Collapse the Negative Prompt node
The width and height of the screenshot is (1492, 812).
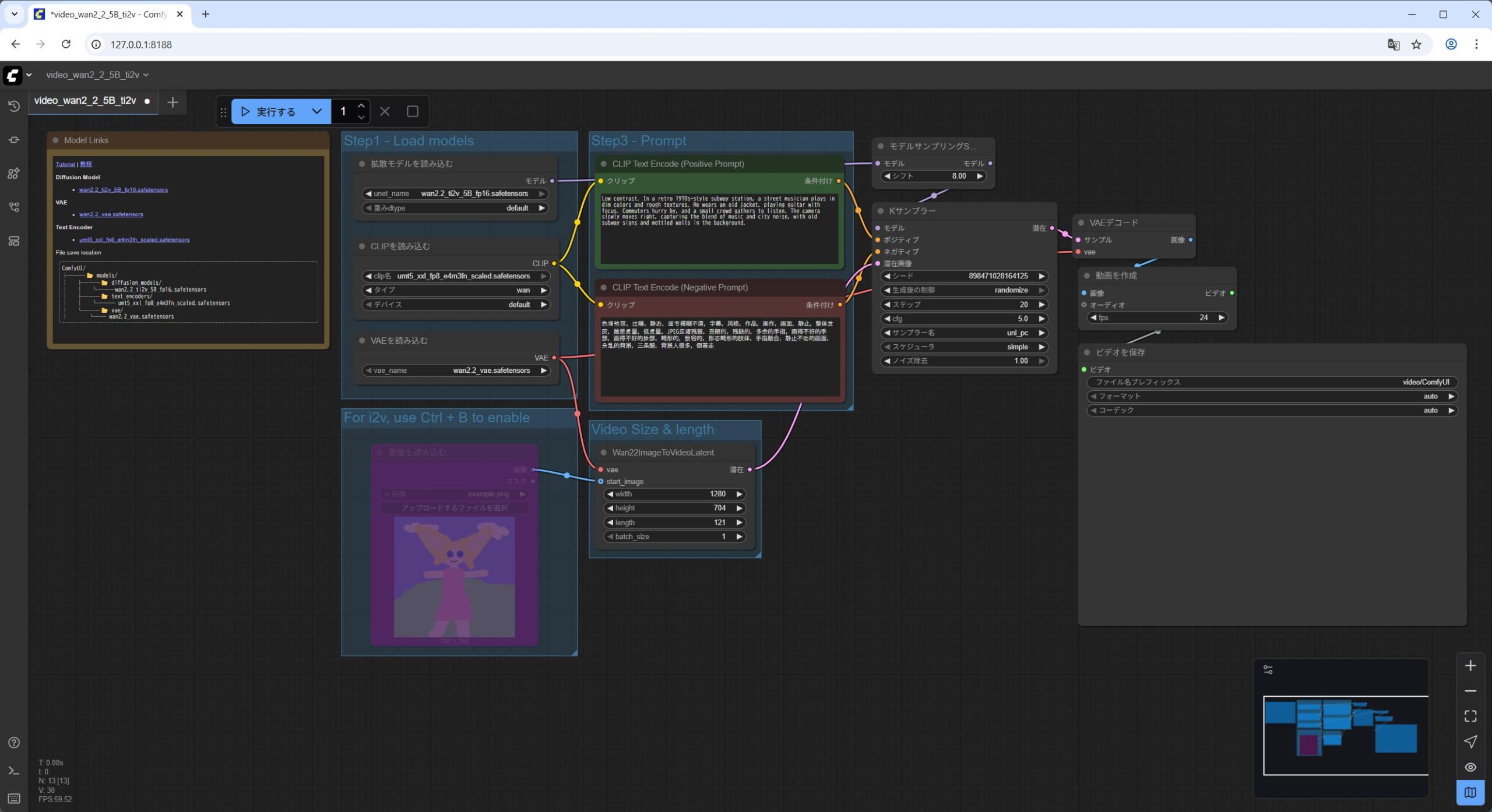coord(604,288)
